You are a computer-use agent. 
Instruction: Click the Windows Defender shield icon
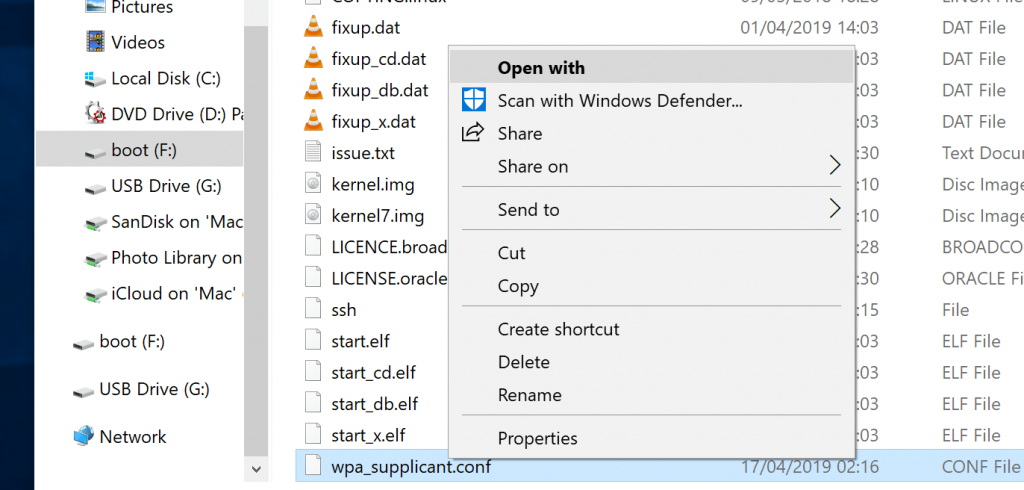click(x=473, y=100)
